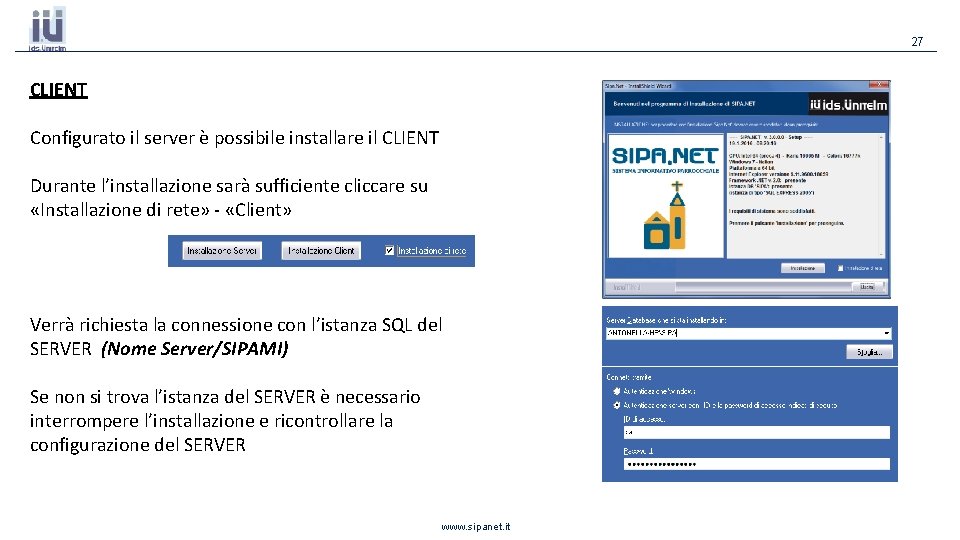The width and height of the screenshot is (960, 540).
Task: Open the Server Database dropdown arrow
Action: (887, 333)
